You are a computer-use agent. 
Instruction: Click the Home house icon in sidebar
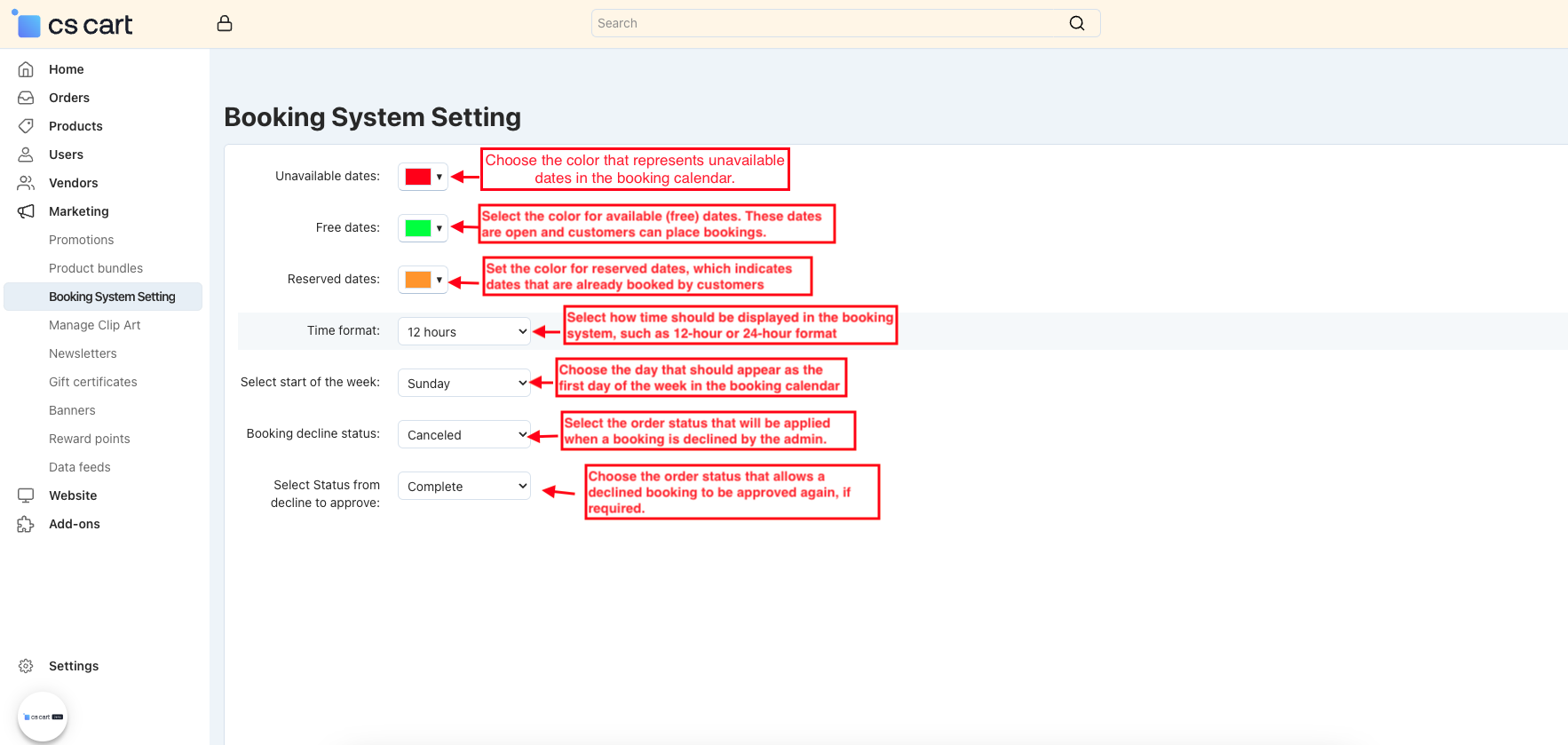[x=26, y=69]
